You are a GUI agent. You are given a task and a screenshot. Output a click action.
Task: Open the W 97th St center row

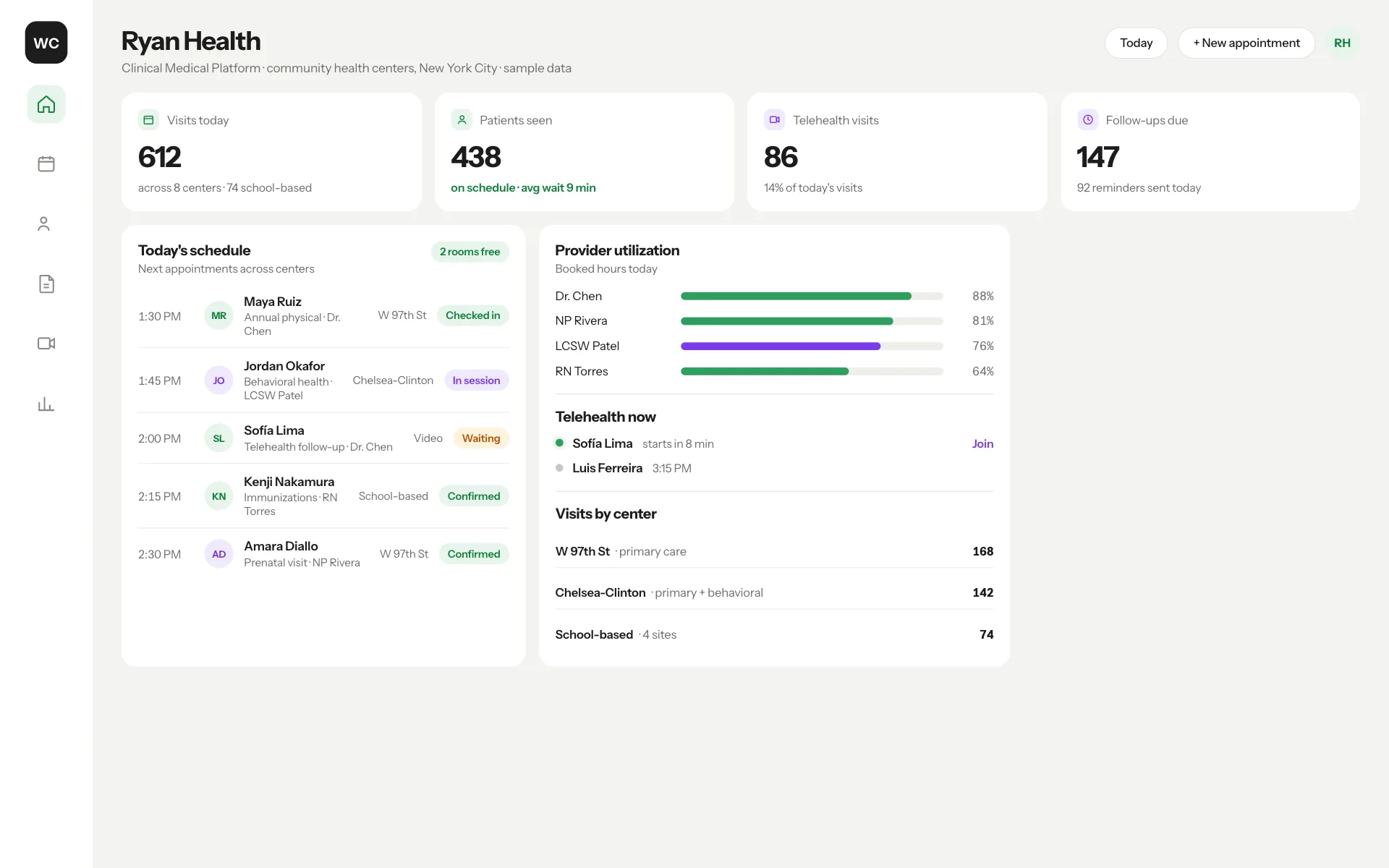tap(774, 551)
